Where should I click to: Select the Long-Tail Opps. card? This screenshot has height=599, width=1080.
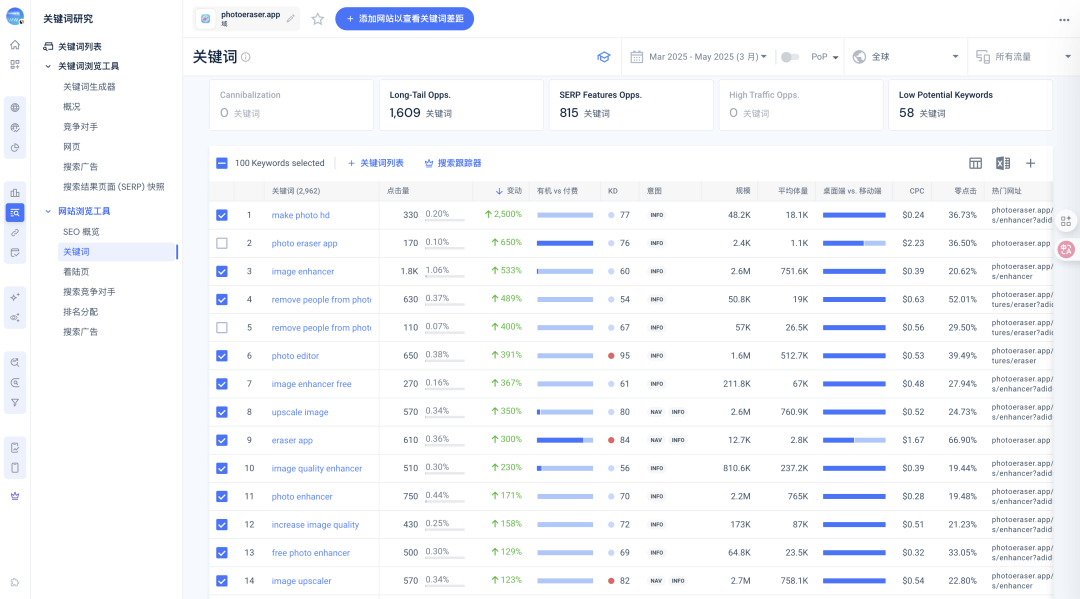click(461, 105)
